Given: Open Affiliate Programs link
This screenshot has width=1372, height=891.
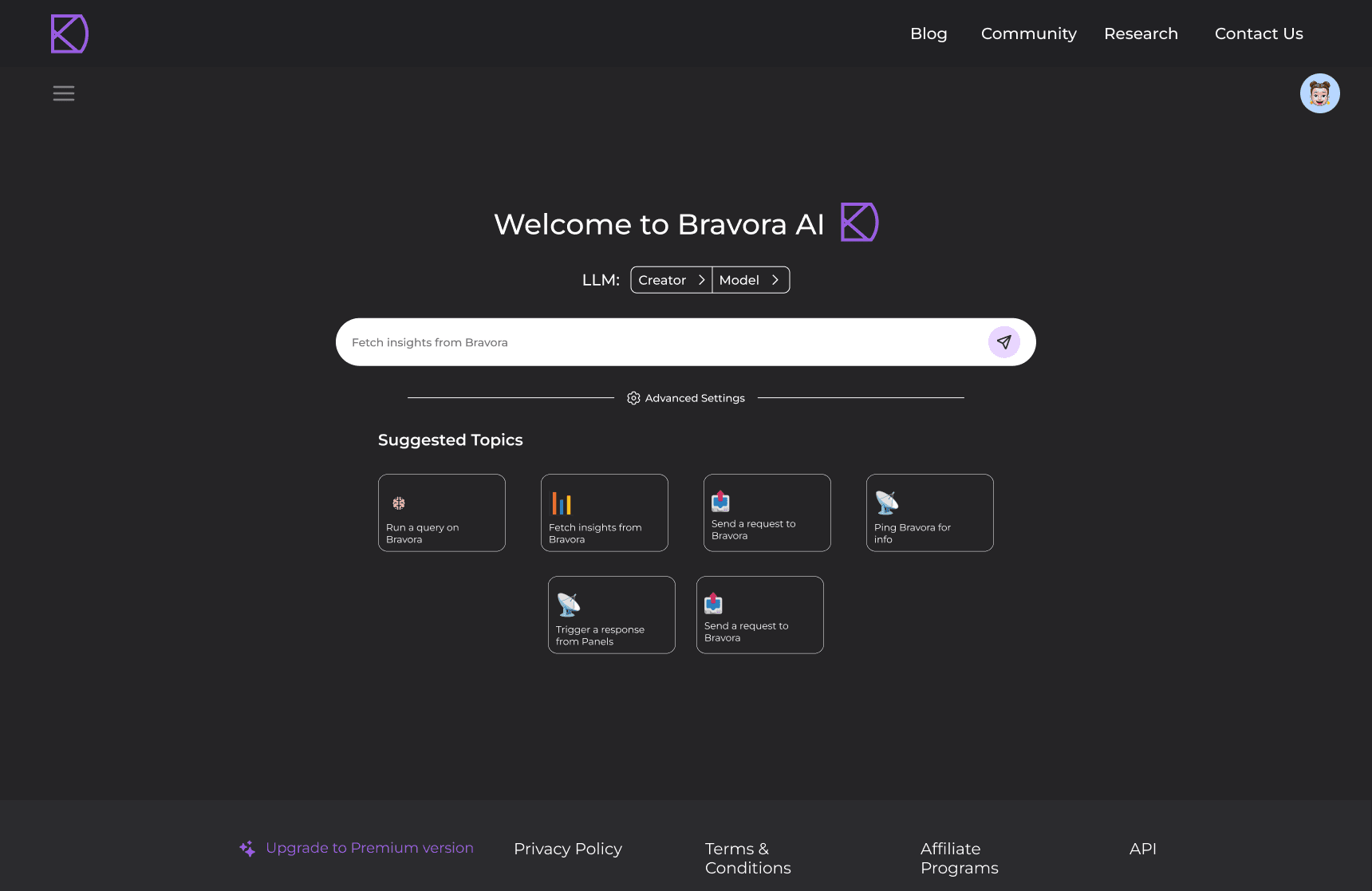Looking at the screenshot, I should click(x=960, y=858).
